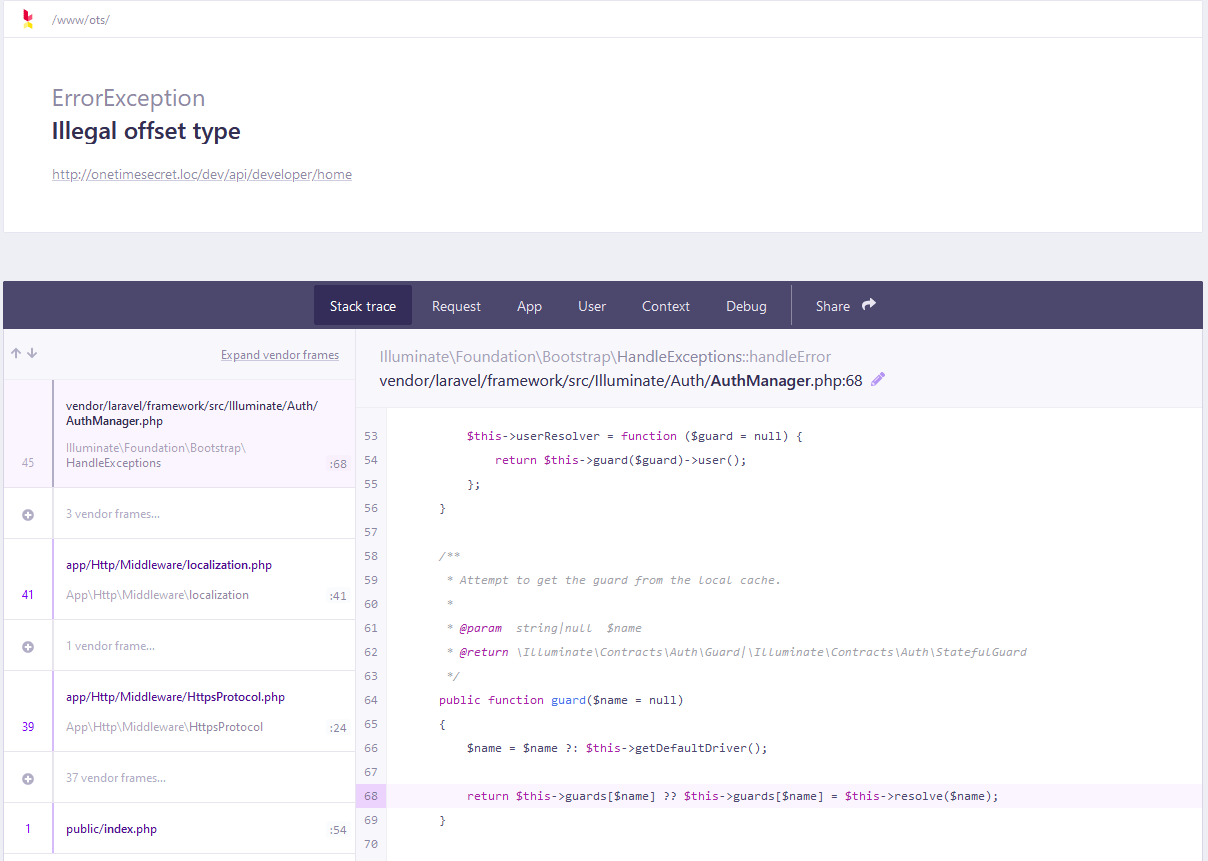Expand the 3 vendor frames plus icon
Screen dimensions: 1208x861
pos(28,514)
